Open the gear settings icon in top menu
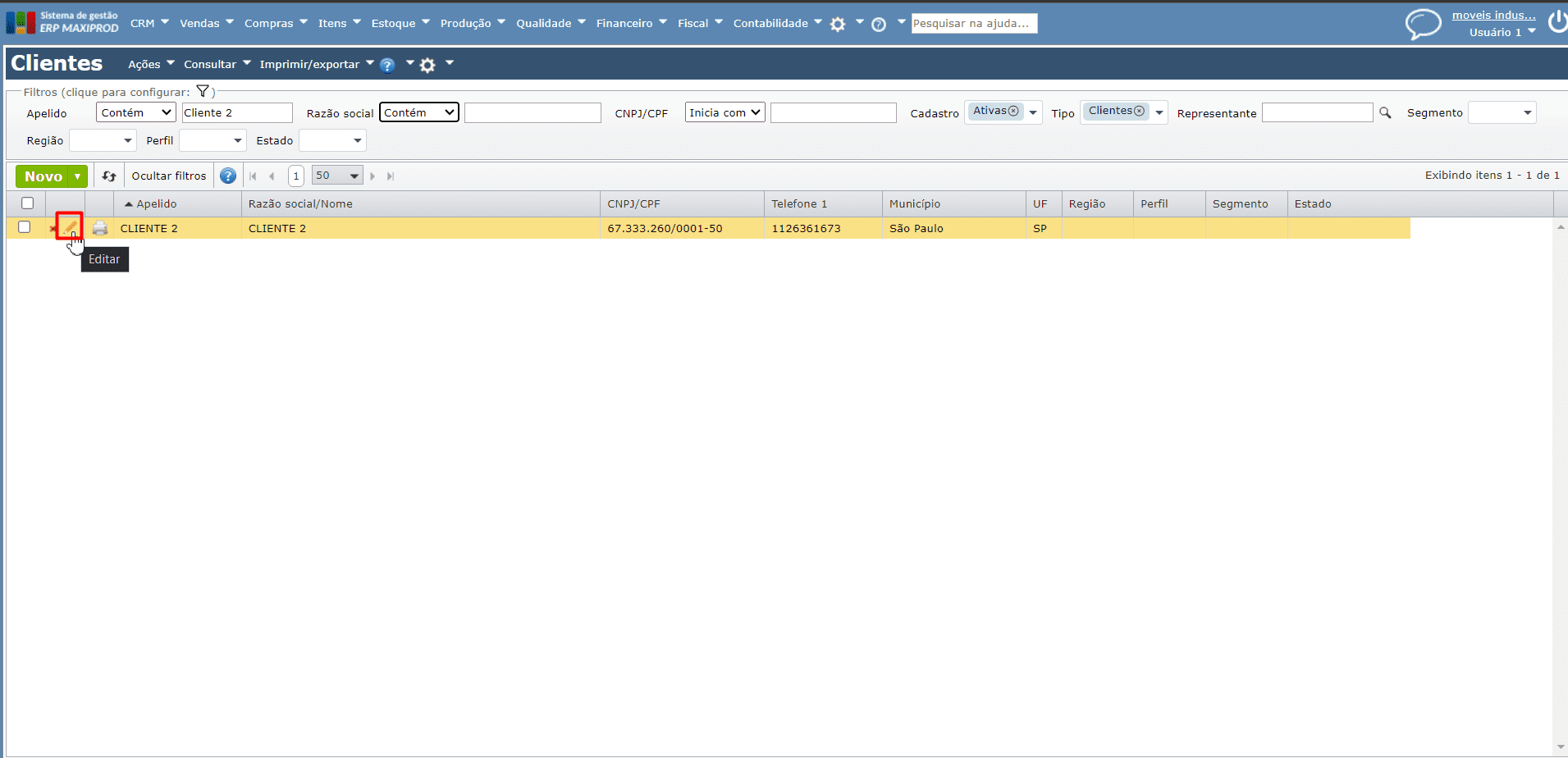This screenshot has height=758, width=1568. point(838,24)
